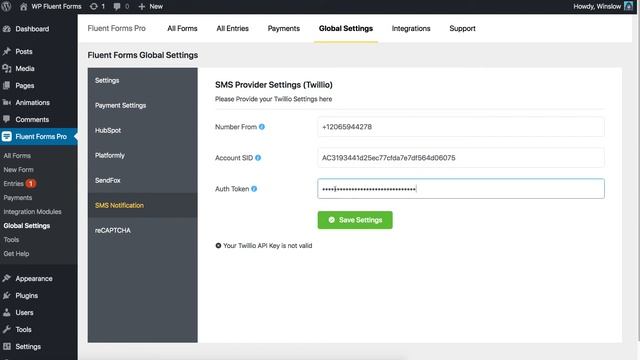Open Get Help in the sidebar submenu
Screen dimensions: 640x360
tap(16, 254)
